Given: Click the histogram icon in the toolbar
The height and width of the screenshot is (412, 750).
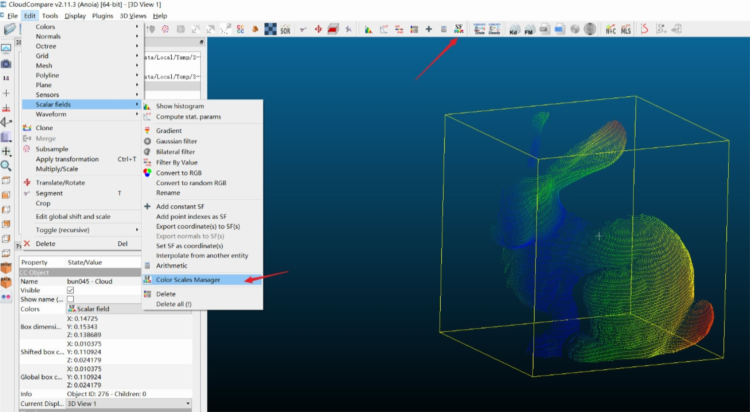Looking at the screenshot, I should [x=368, y=30].
